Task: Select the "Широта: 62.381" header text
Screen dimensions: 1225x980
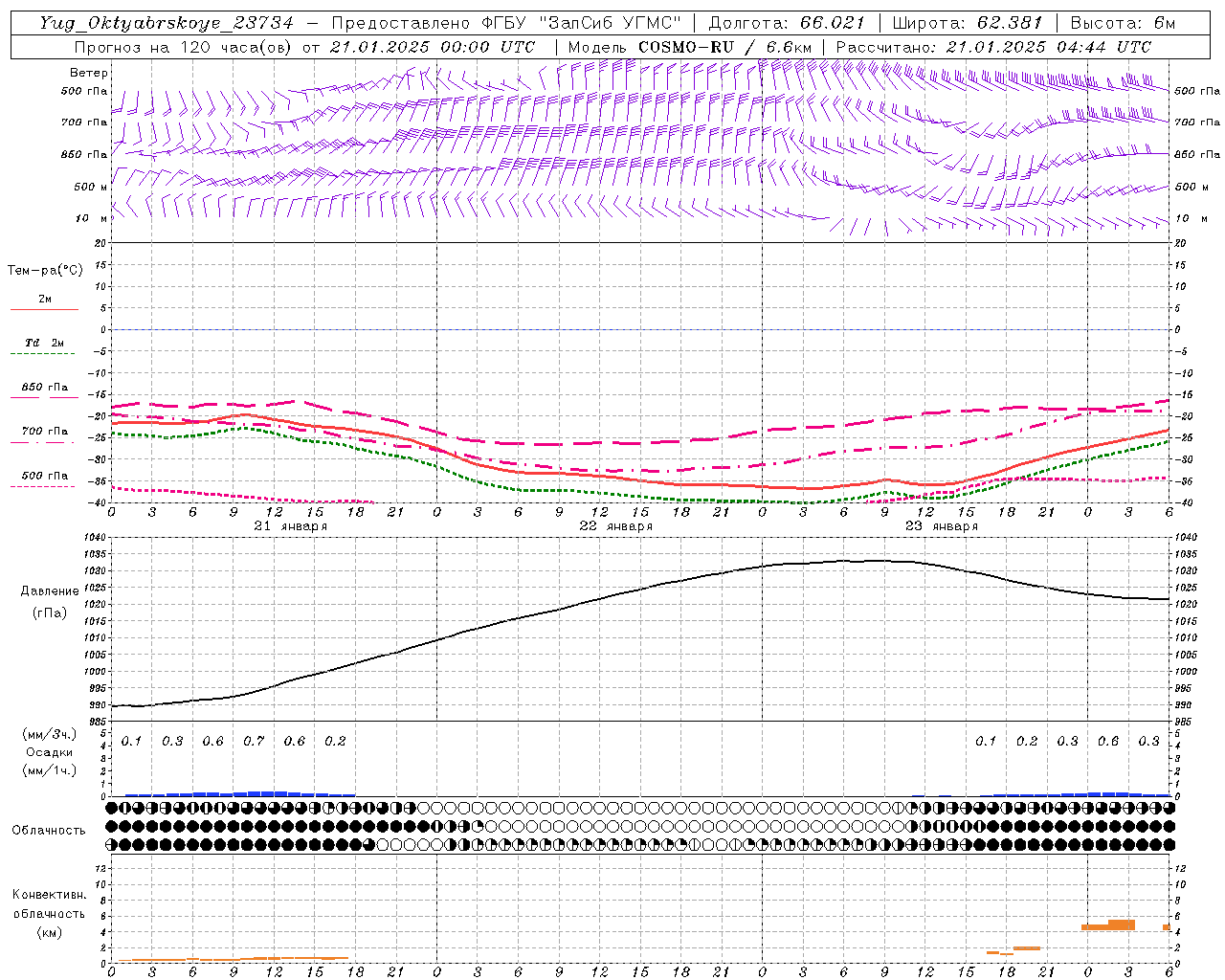Action: point(967,23)
